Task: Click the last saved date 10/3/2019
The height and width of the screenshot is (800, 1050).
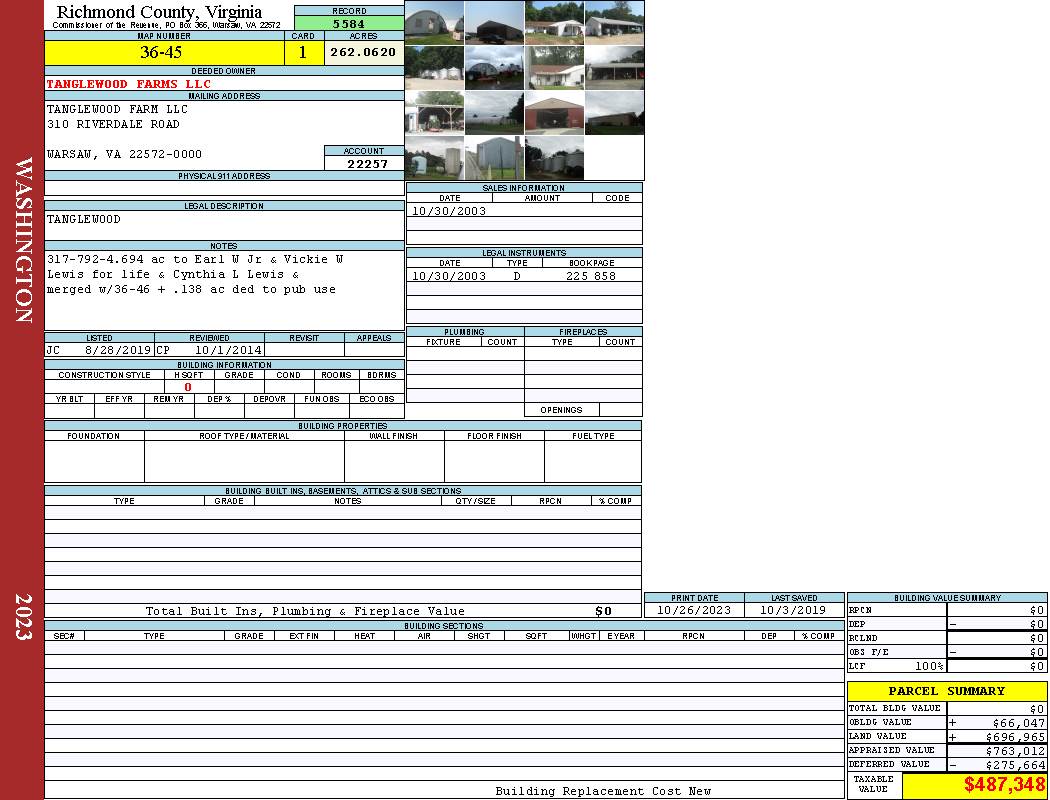Action: 793,610
